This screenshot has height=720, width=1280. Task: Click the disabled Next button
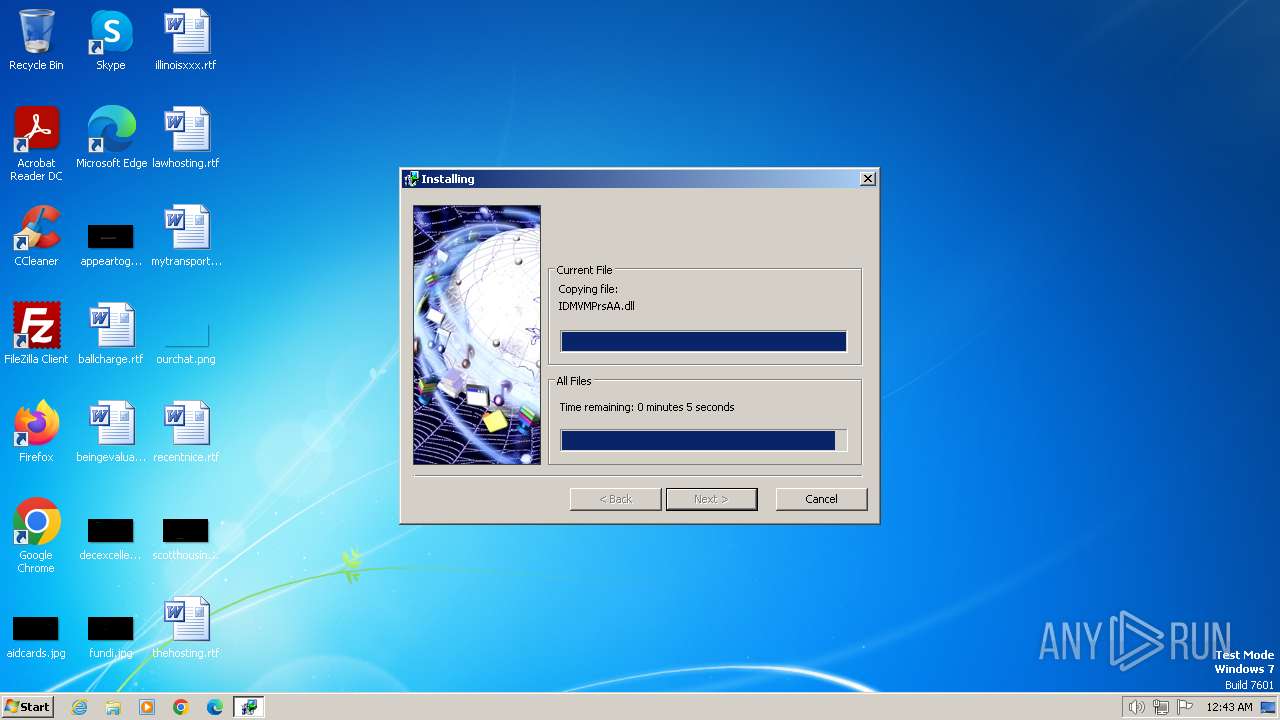click(x=711, y=499)
